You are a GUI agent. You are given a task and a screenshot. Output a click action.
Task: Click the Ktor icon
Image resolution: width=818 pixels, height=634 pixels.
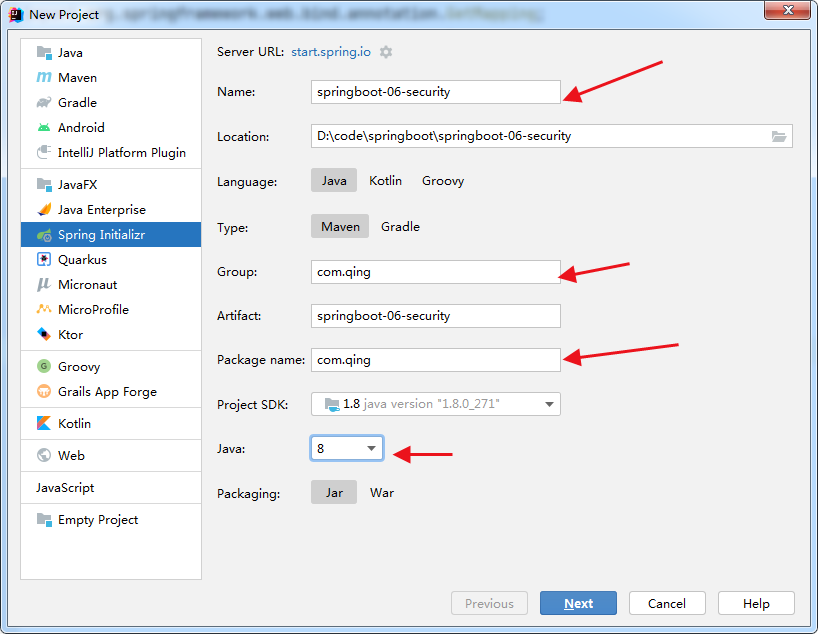click(x=44, y=334)
